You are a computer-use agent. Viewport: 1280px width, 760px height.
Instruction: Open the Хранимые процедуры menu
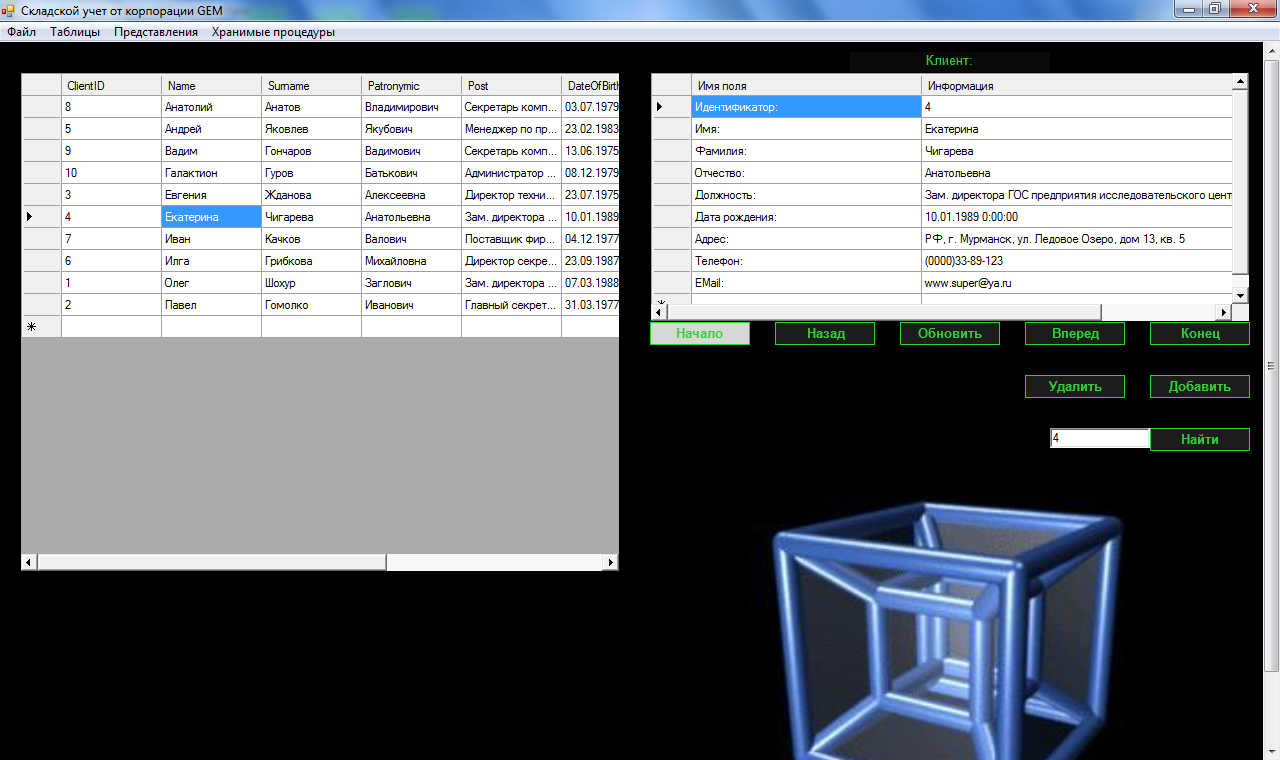pyautogui.click(x=273, y=32)
